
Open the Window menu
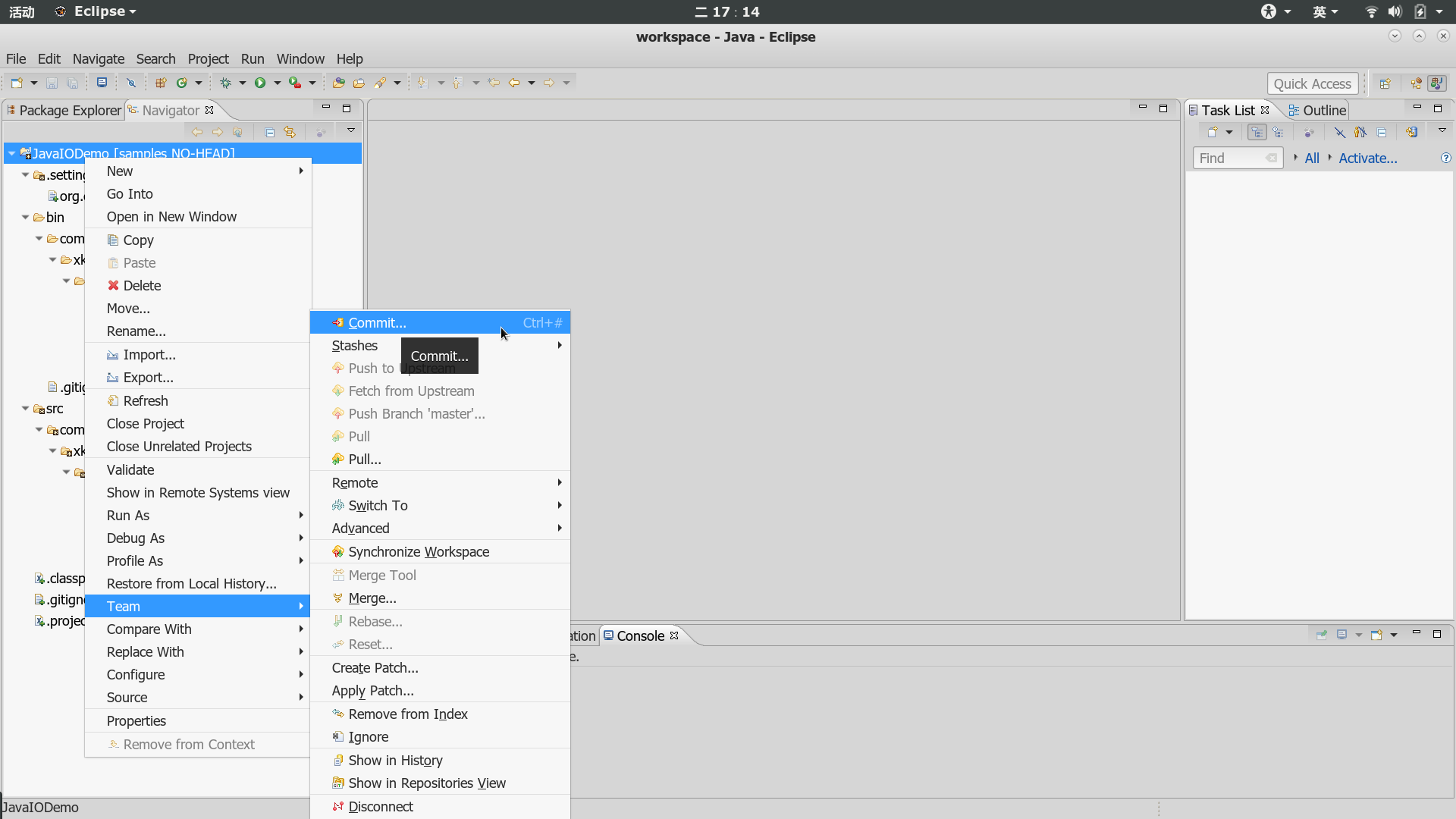coord(300,58)
